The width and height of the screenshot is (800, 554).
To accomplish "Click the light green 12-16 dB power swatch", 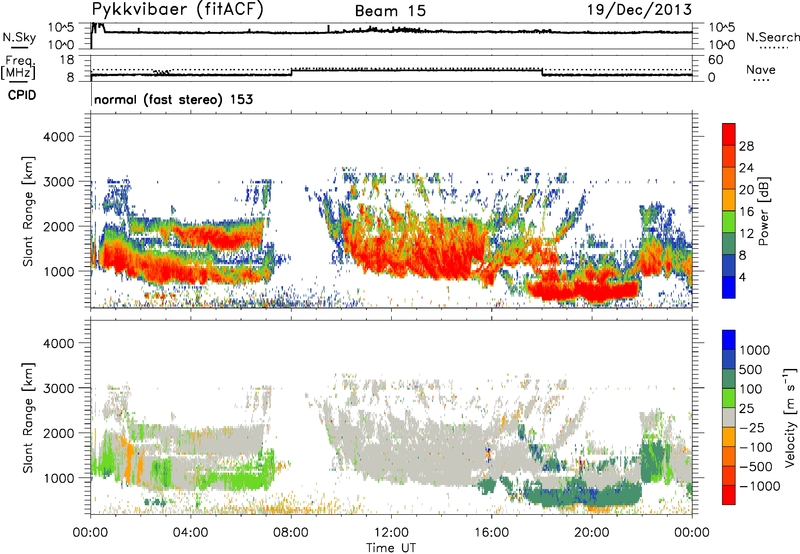I will coord(729,221).
